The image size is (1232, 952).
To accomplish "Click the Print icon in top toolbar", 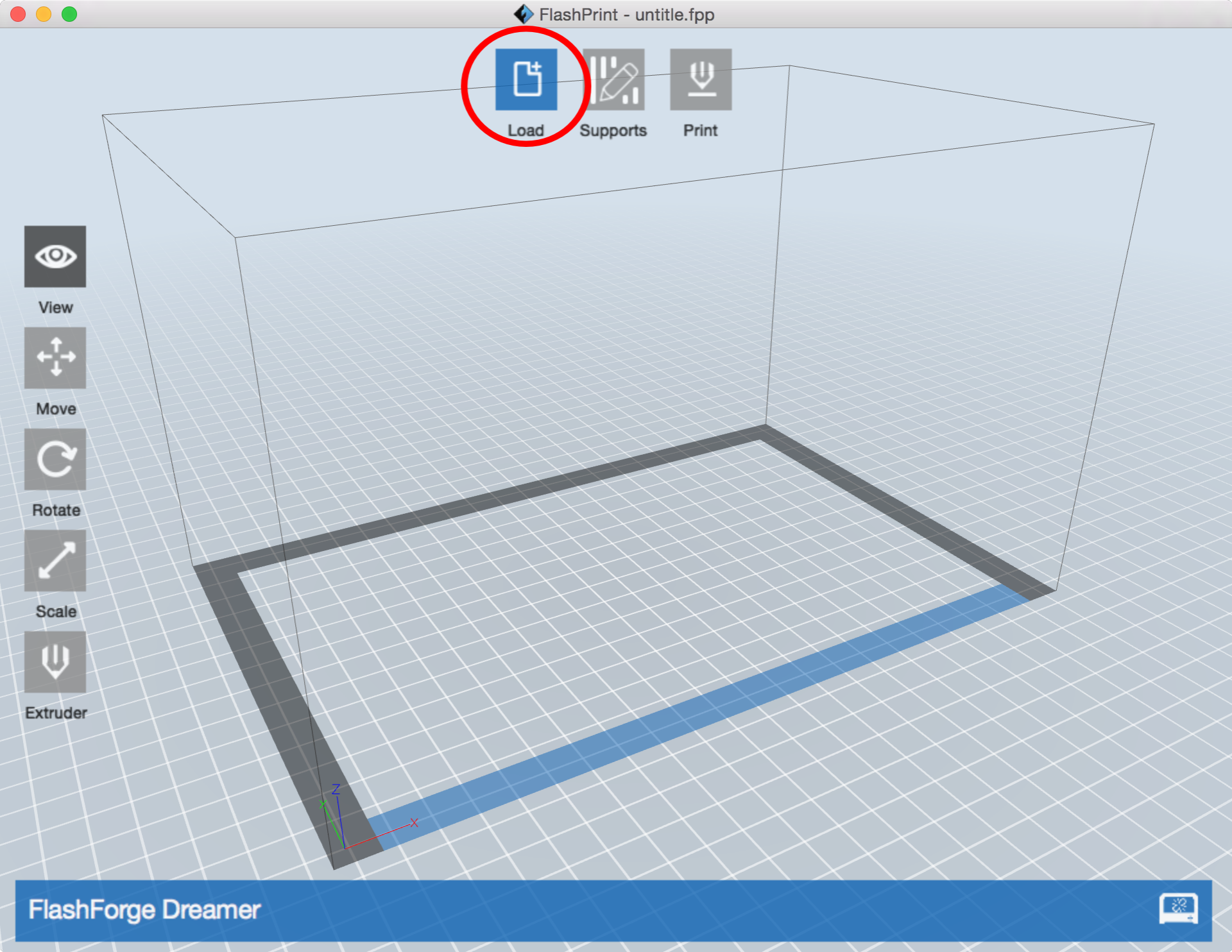I will pyautogui.click(x=700, y=80).
